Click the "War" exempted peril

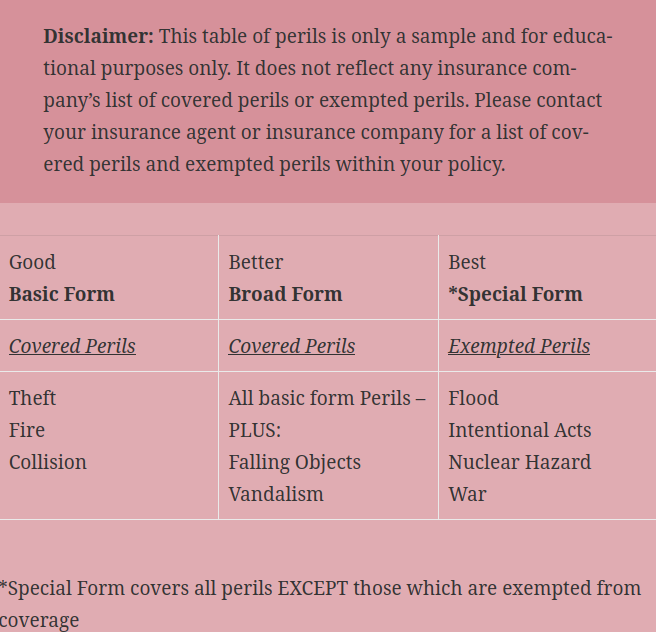[467, 494]
